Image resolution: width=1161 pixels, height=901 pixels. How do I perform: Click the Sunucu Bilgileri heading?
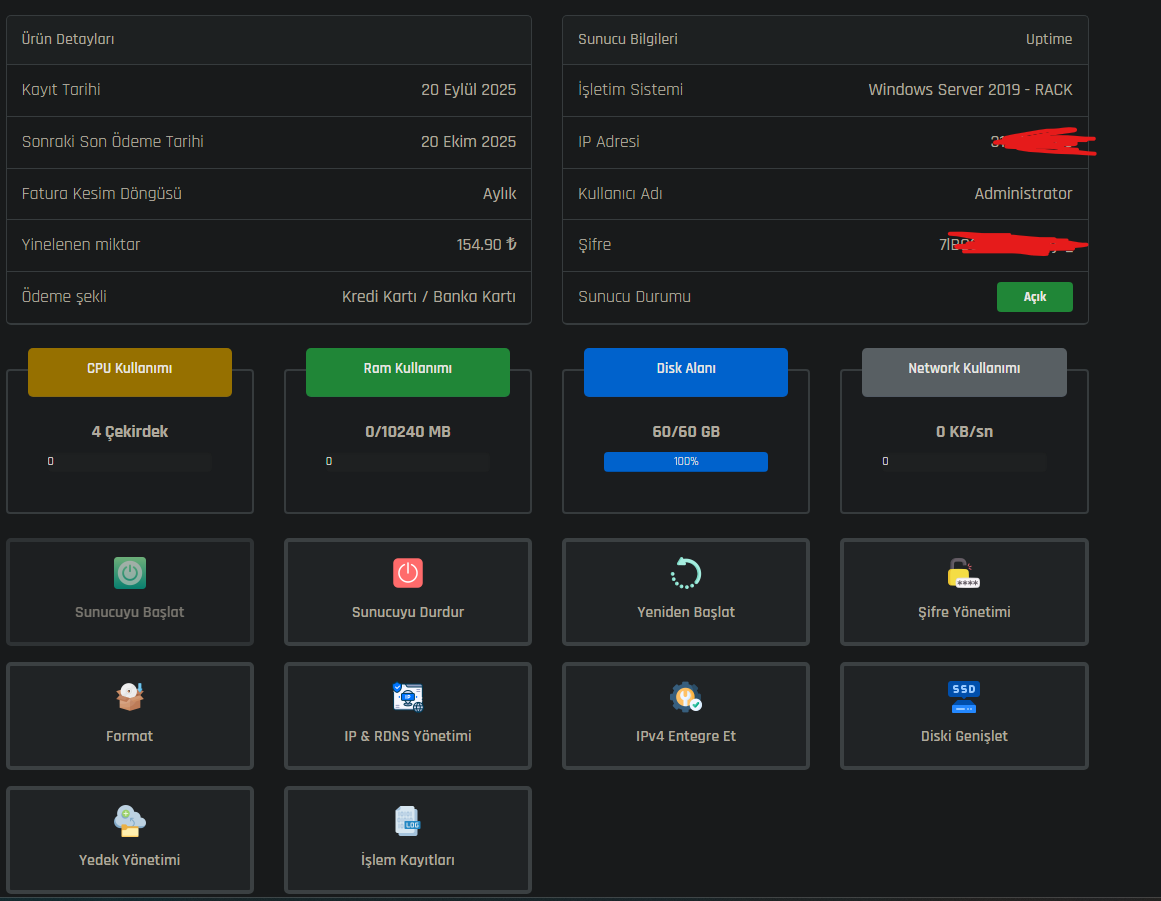[628, 39]
